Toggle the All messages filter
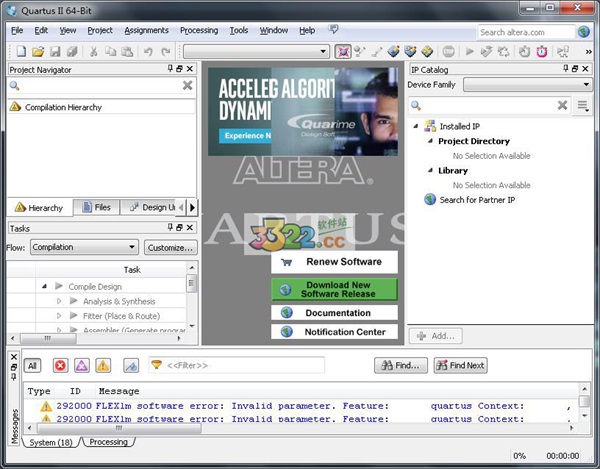The height and width of the screenshot is (469, 600). point(32,366)
